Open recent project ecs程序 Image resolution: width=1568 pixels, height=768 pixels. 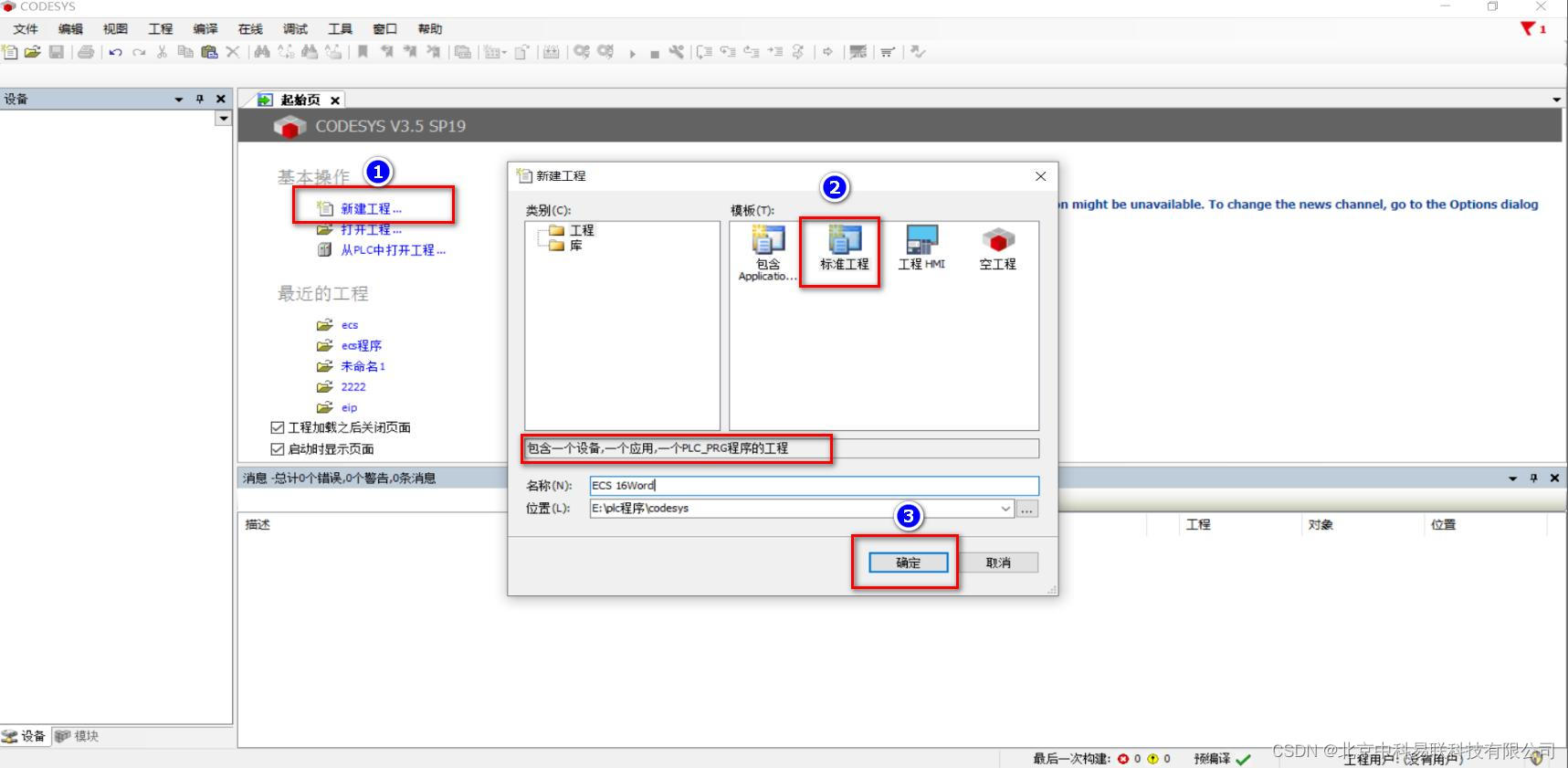(x=361, y=345)
